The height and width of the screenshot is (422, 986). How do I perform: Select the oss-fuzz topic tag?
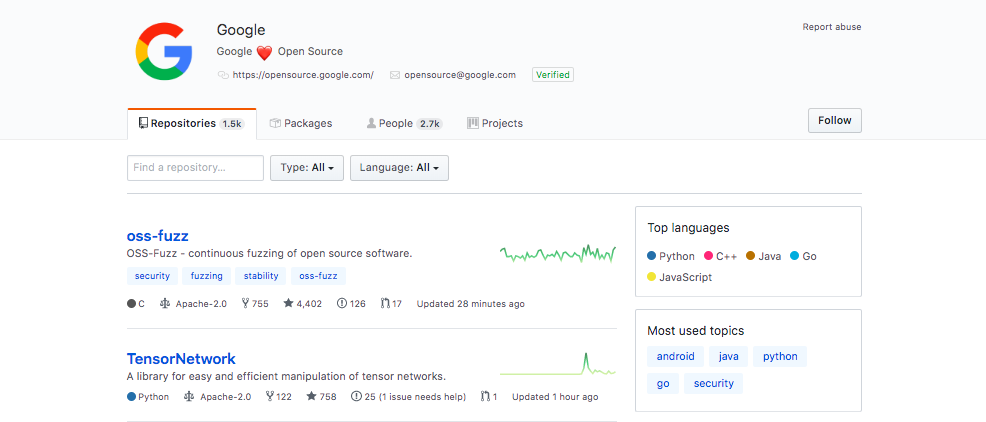point(318,276)
